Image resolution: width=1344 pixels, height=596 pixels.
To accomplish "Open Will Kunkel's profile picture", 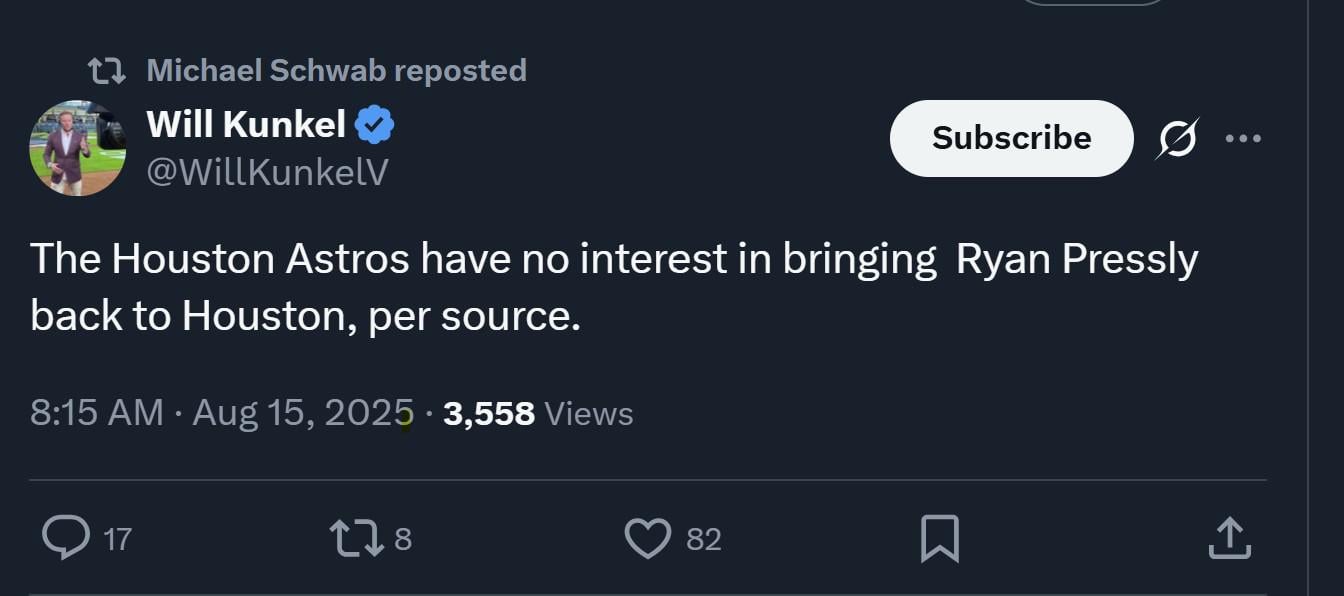I will 76,148.
